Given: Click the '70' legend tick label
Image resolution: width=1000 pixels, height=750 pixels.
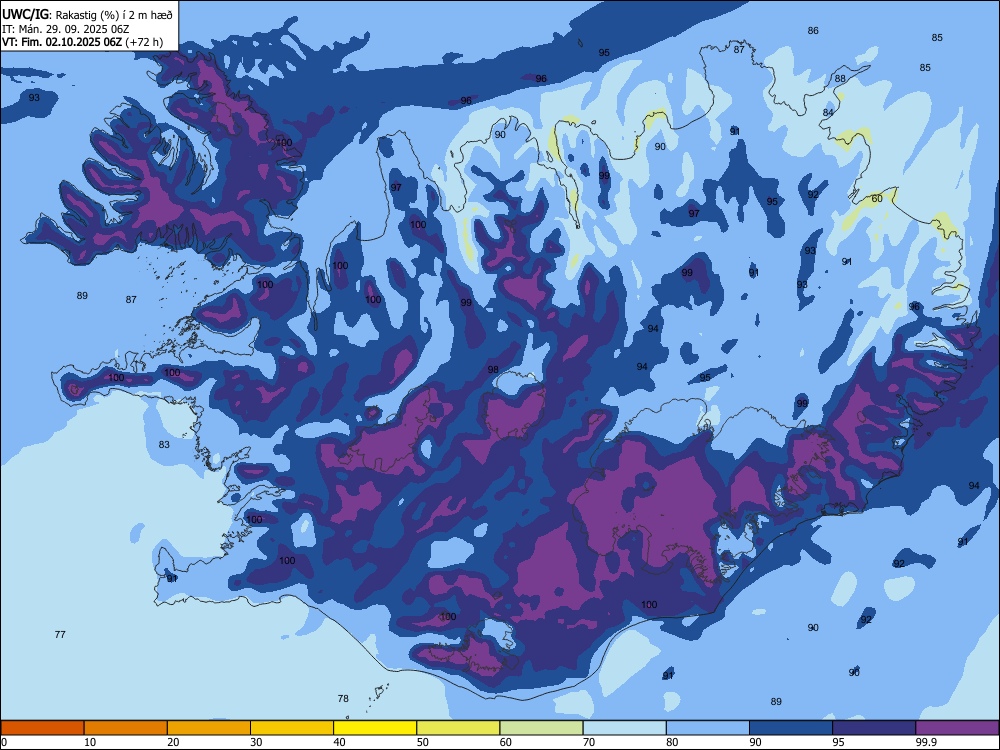Looking at the screenshot, I should point(589,742).
